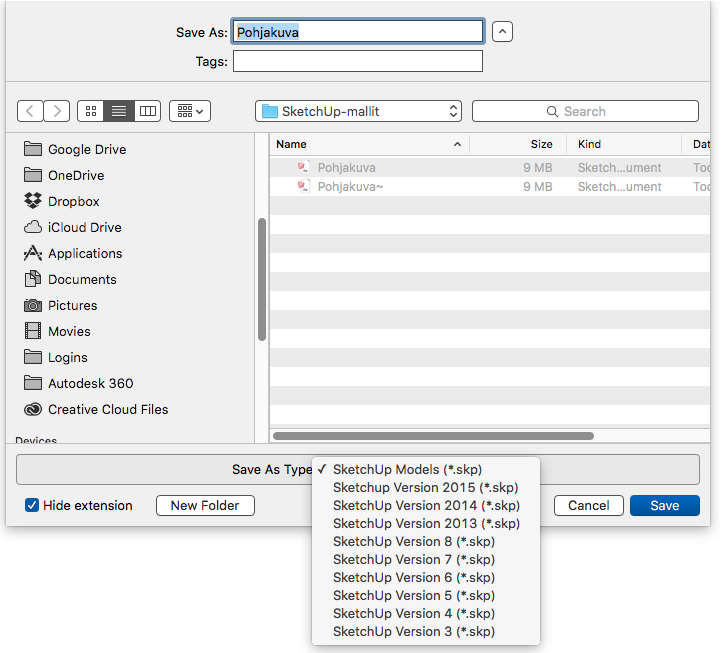Viewport: 721px width, 653px height.
Task: Choose SketchUp Version 3 (*.skp)
Action: (426, 631)
